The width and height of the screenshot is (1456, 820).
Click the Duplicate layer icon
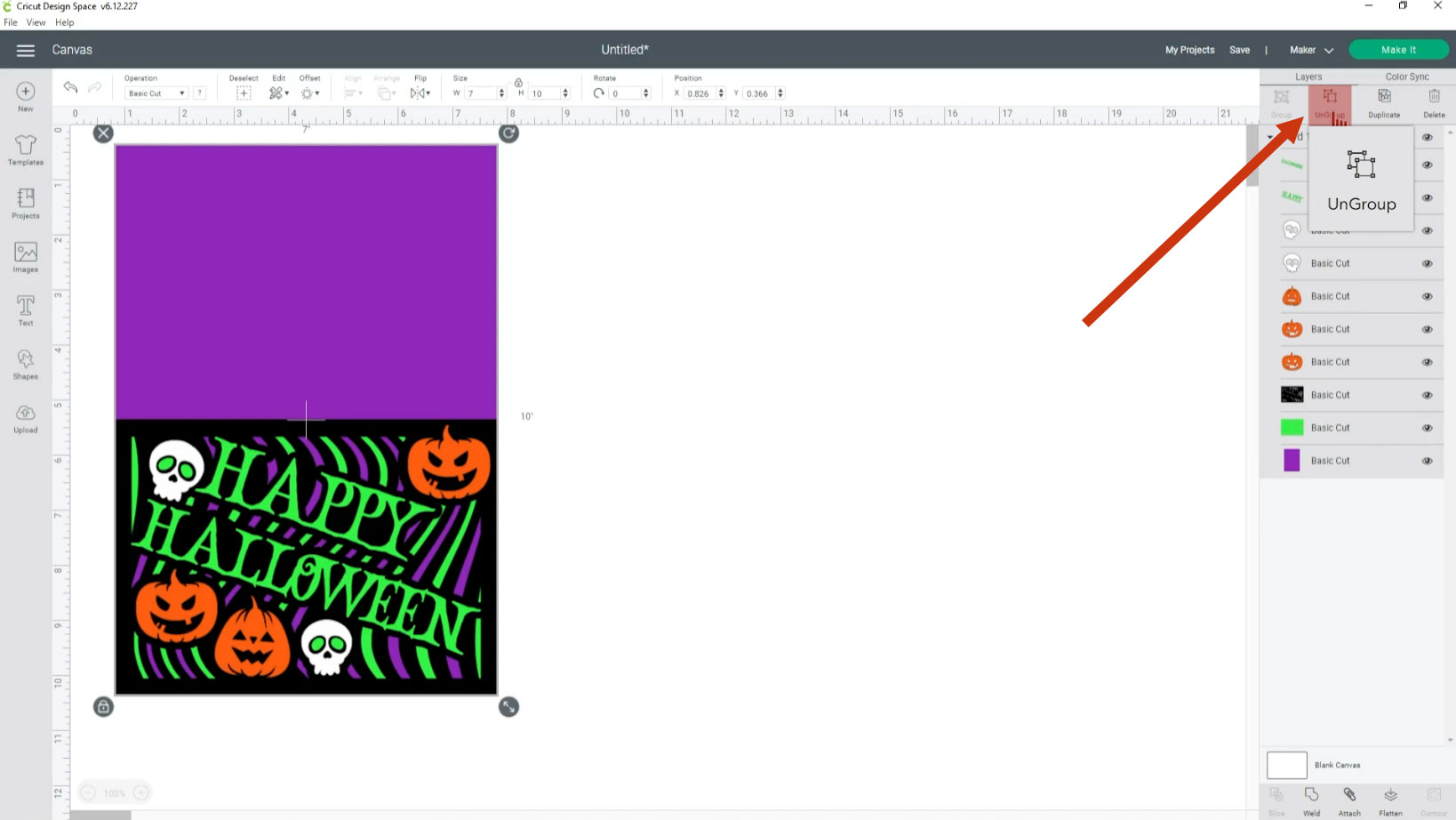pyautogui.click(x=1384, y=102)
